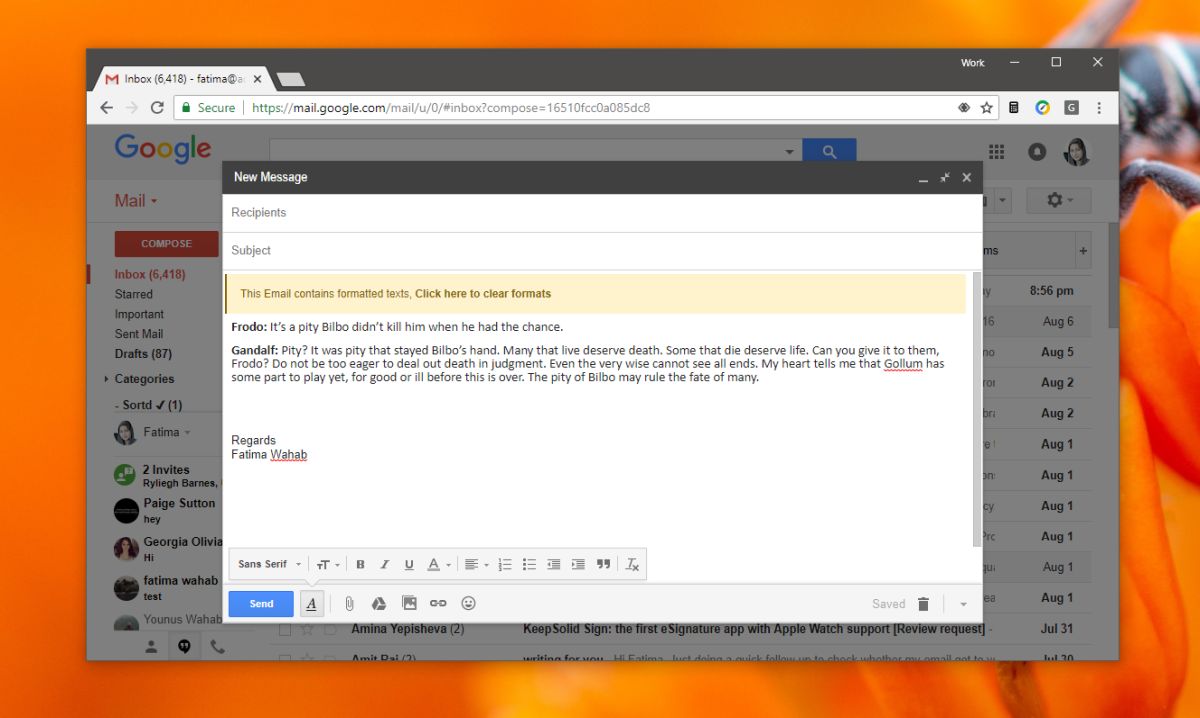Reload the Gmail page

coord(157,107)
